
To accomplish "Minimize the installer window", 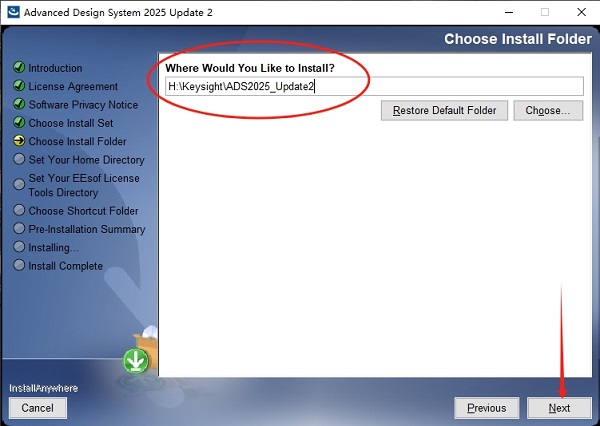I will (x=509, y=12).
